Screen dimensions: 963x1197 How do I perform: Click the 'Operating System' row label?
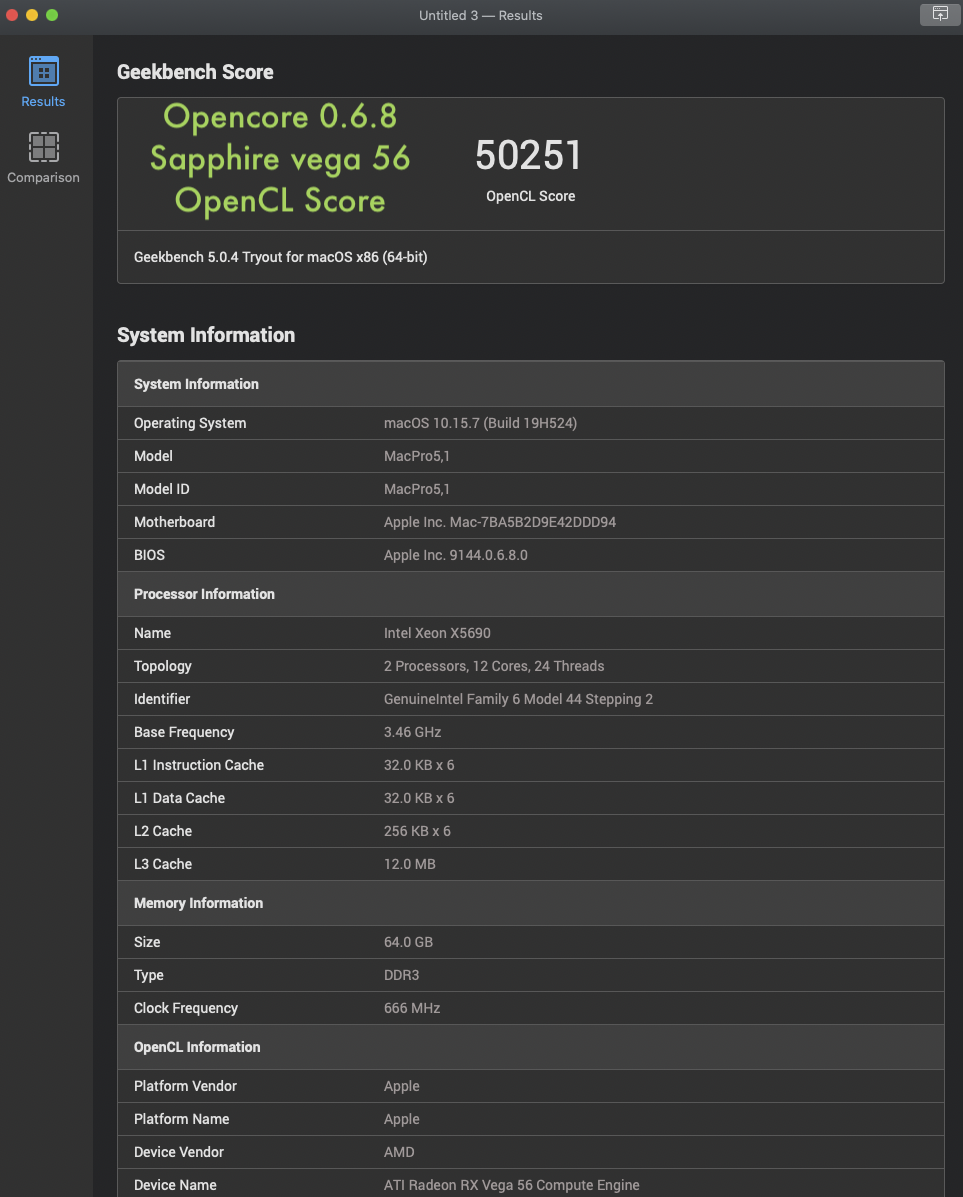tap(189, 423)
